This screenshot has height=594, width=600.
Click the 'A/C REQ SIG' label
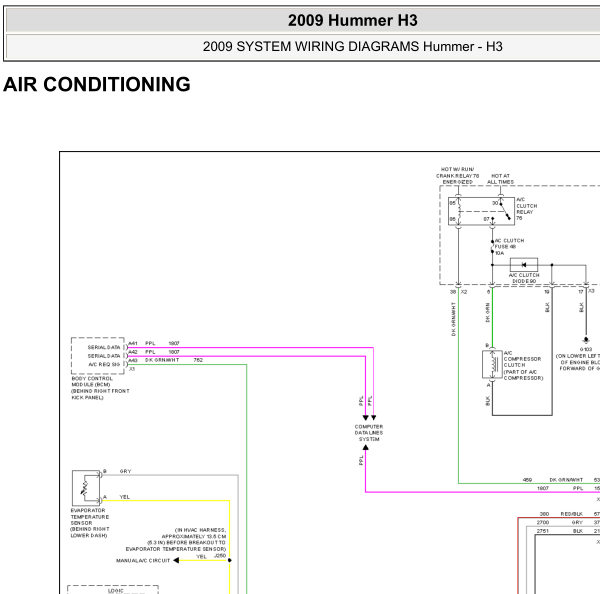104,364
